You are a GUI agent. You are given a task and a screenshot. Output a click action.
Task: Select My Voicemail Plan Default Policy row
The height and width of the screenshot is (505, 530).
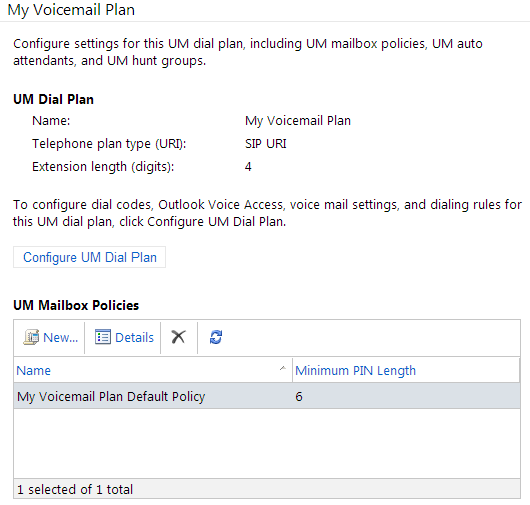267,396
